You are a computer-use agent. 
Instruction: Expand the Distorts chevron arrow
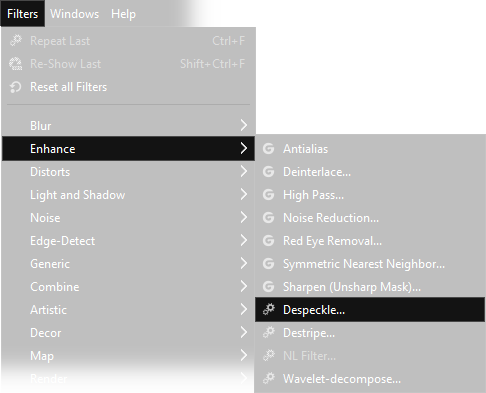click(x=244, y=171)
